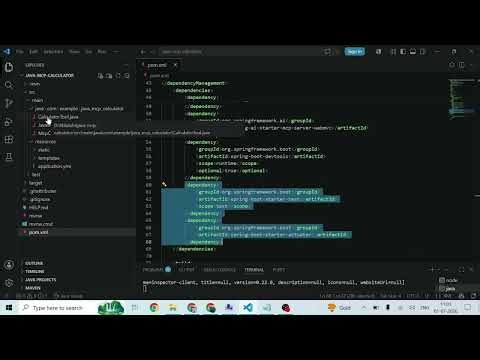Go back using the navigation arrow

(143, 52)
